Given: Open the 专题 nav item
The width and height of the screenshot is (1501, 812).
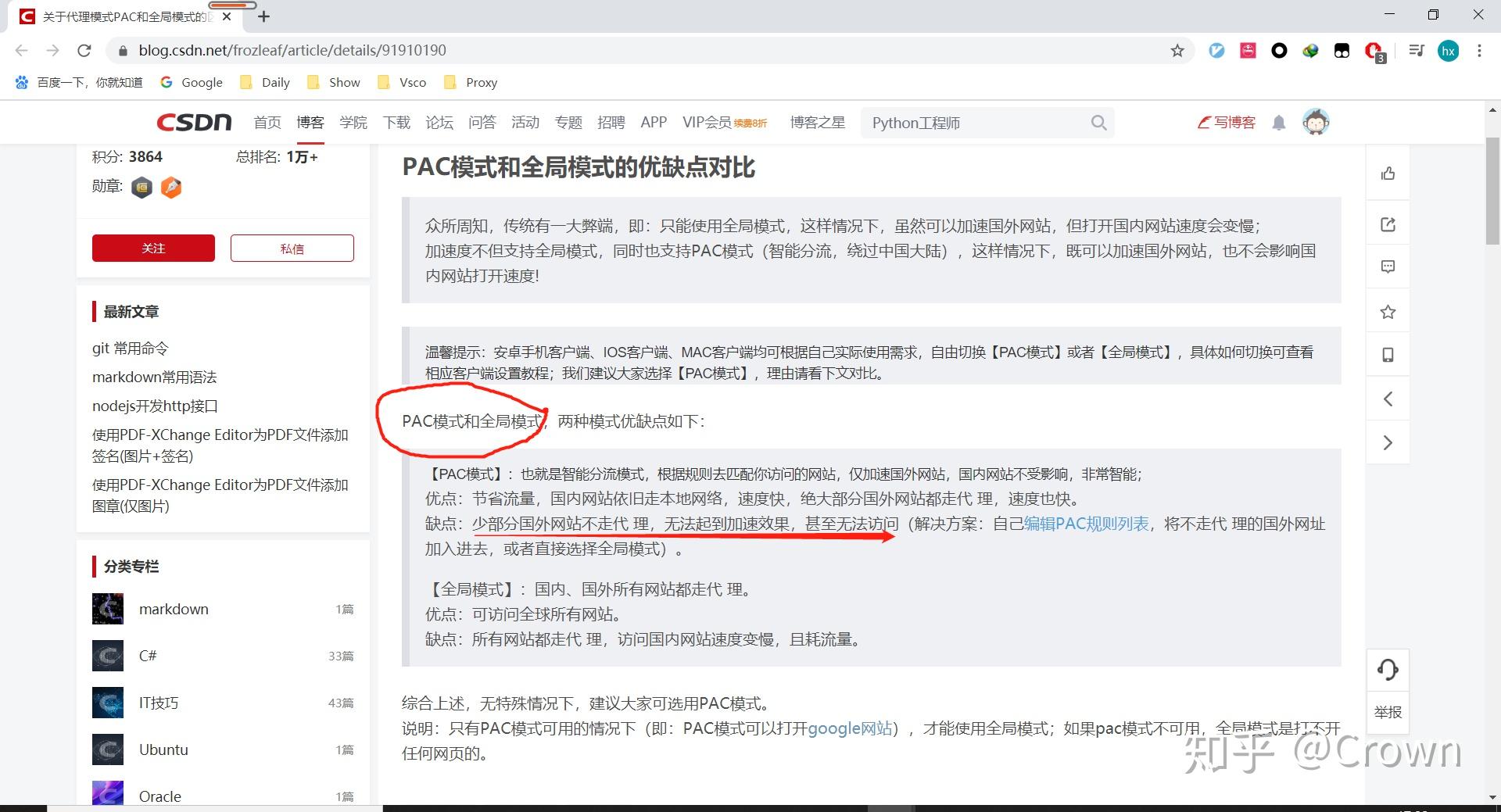Looking at the screenshot, I should pos(568,123).
